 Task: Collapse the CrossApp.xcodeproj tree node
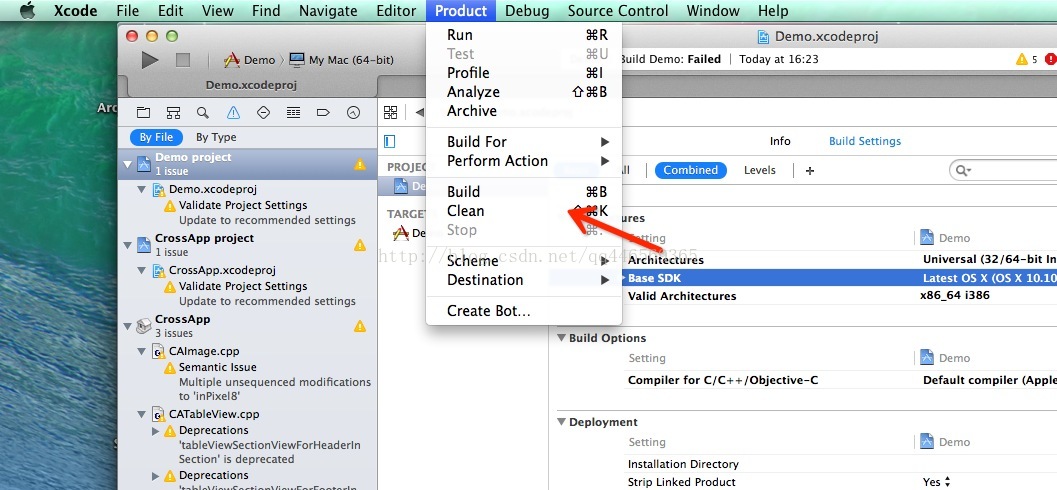click(142, 270)
